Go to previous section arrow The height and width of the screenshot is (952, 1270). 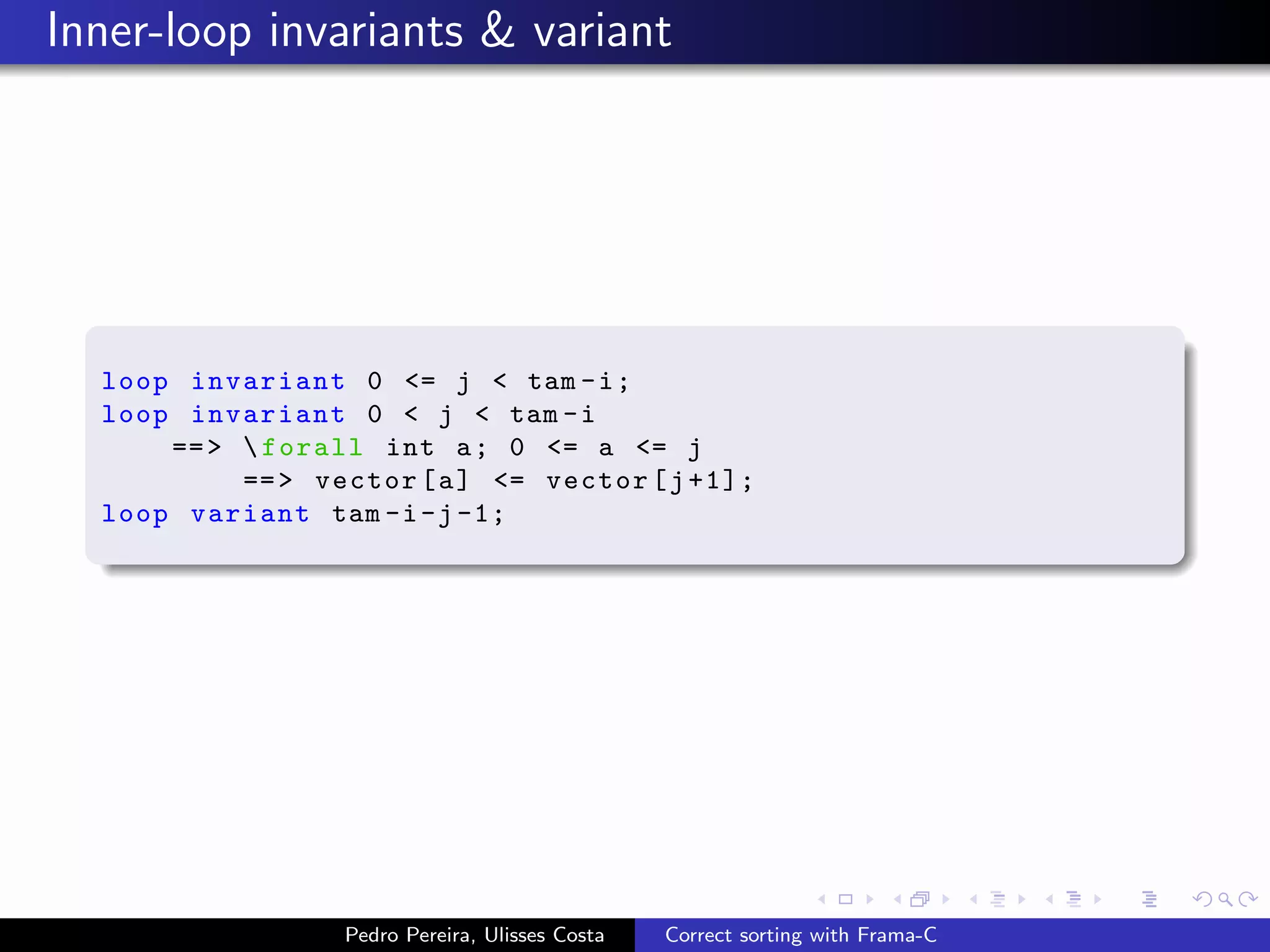click(1049, 899)
